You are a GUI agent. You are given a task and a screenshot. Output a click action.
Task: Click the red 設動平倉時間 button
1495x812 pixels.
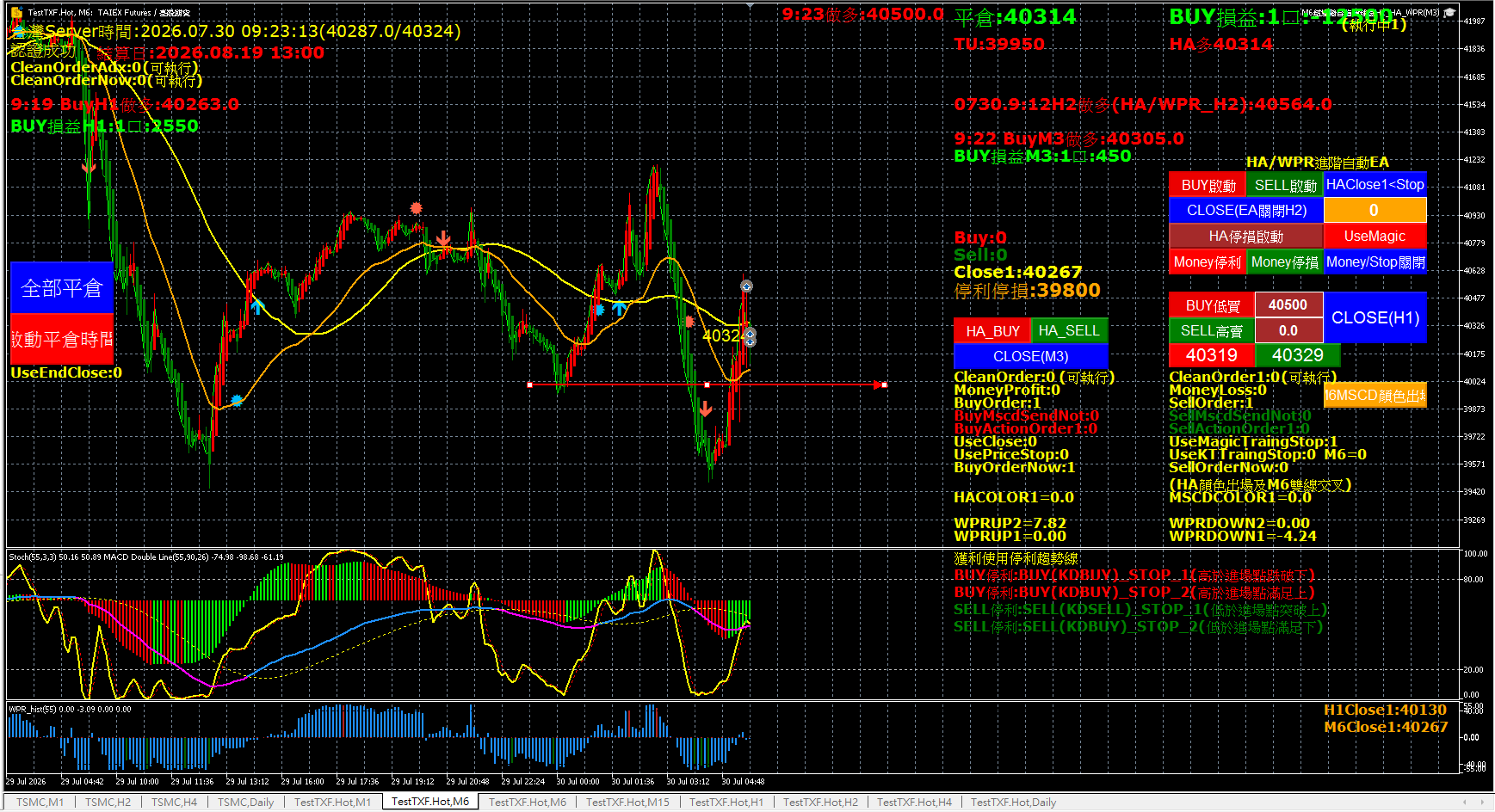click(62, 339)
